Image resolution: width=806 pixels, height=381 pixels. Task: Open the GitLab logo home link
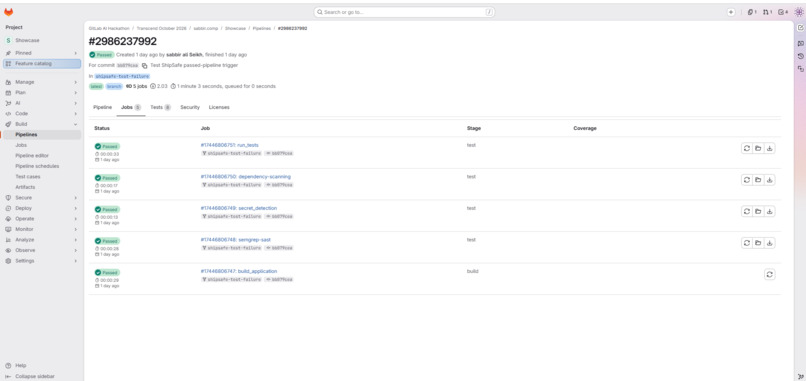coord(8,12)
